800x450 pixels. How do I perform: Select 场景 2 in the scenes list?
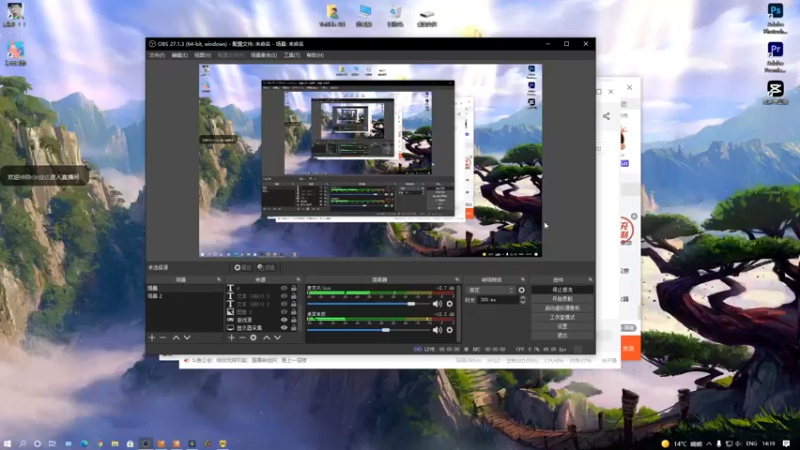185,296
